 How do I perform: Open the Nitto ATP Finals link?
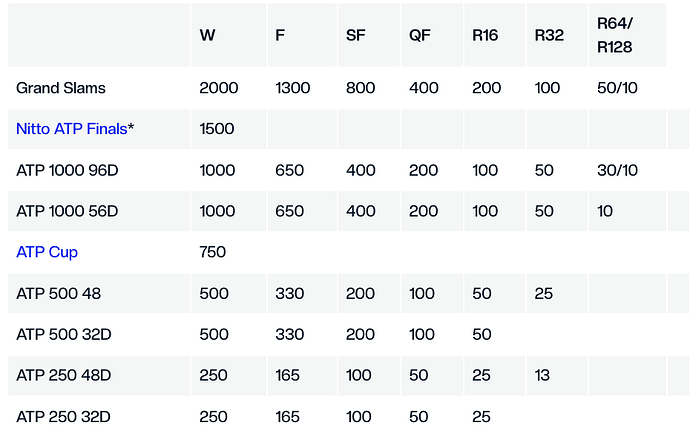71,129
